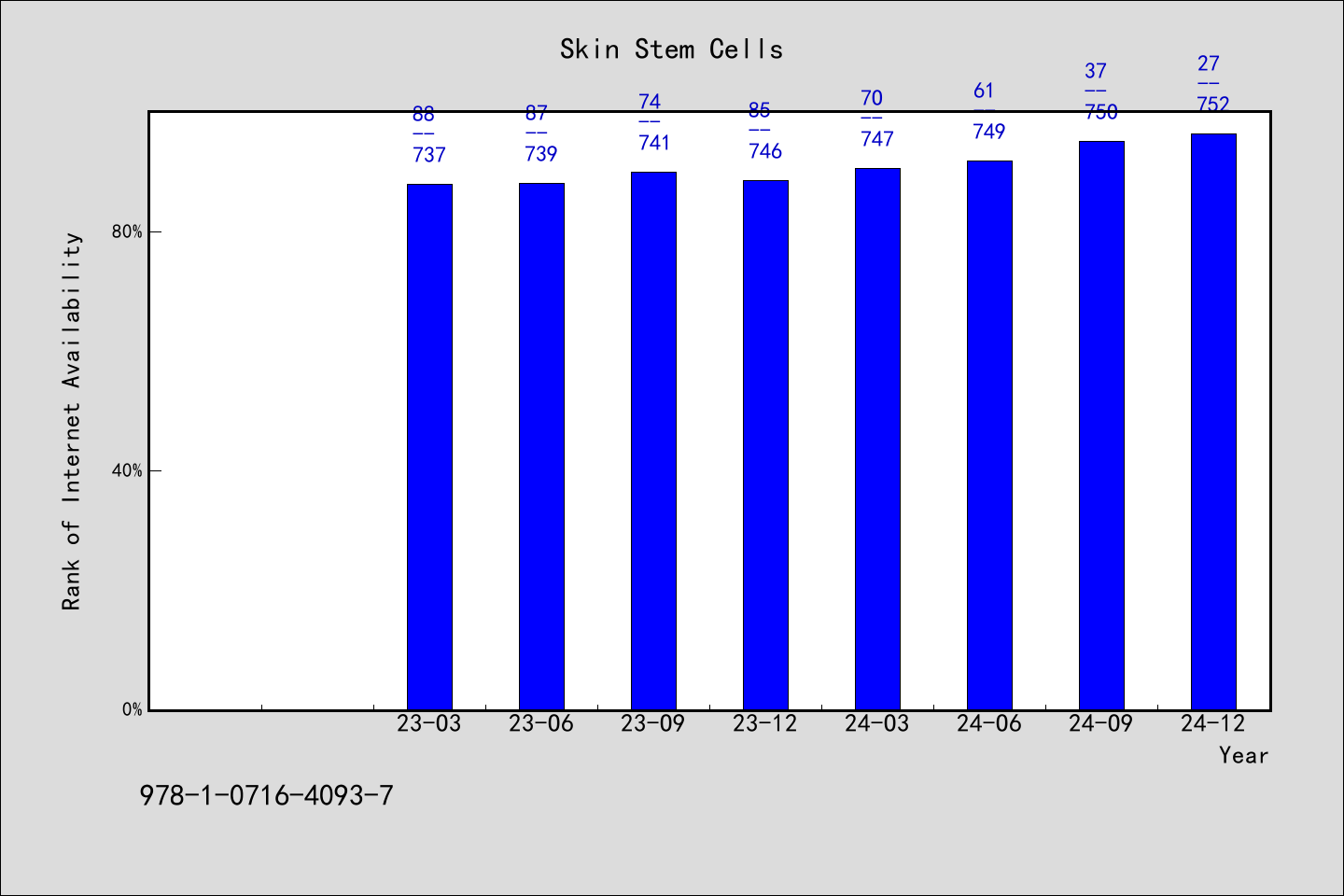Click the rank number 74
Viewport: 1344px width, 896px height.
coord(650,102)
